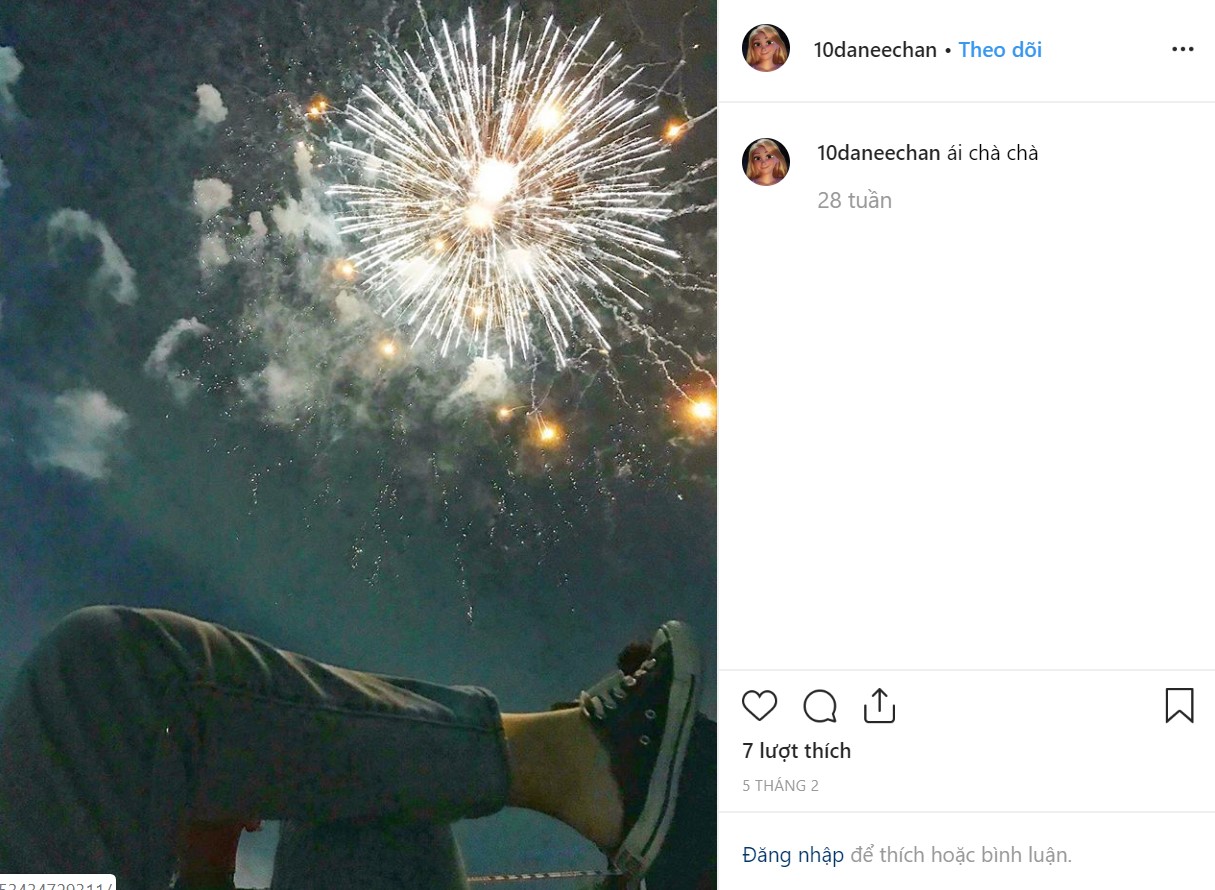1215x890 pixels.
Task: View the 7 lượt thích likes list
Action: coord(796,751)
